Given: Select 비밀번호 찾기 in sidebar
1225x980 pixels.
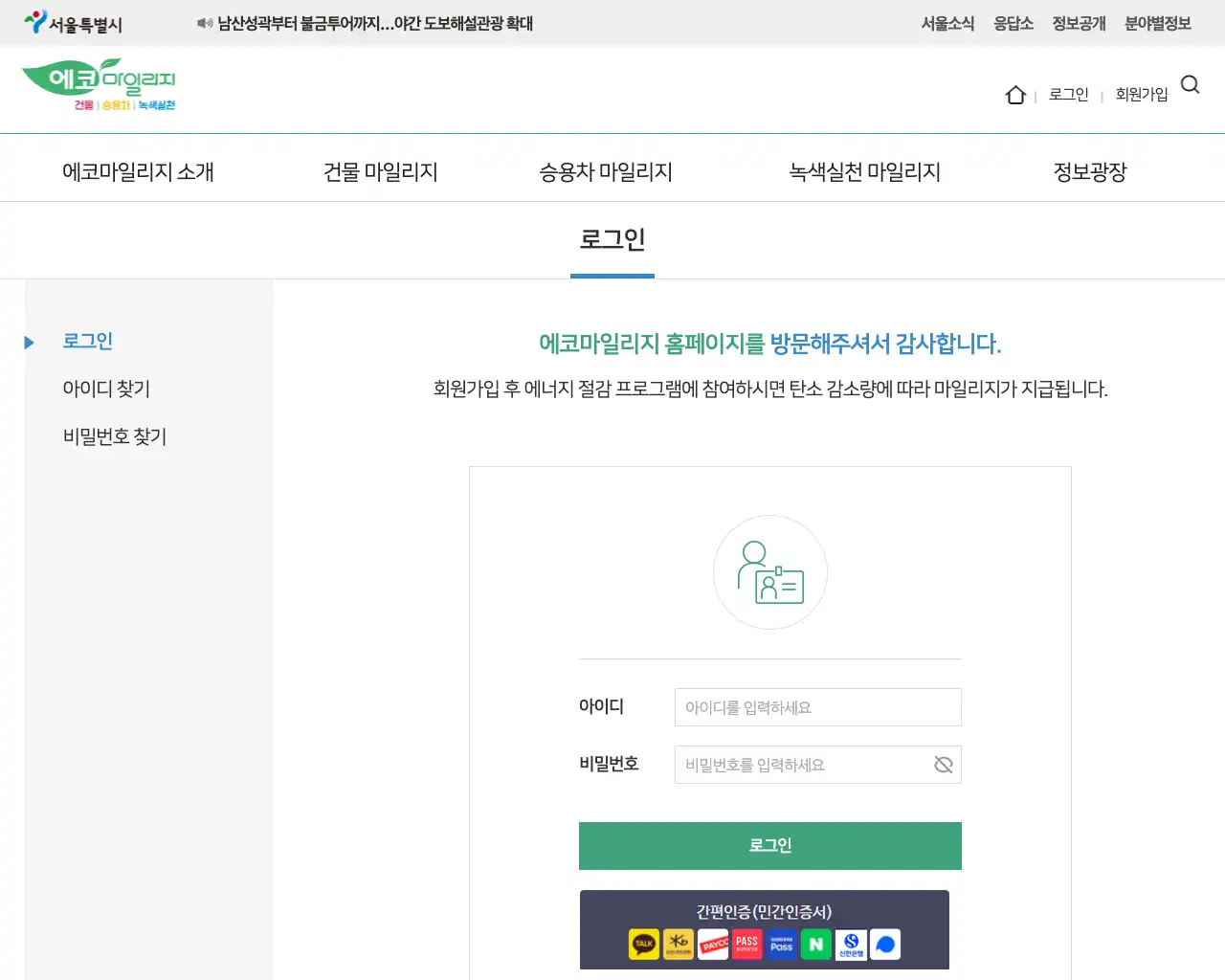Looking at the screenshot, I should coord(115,436).
